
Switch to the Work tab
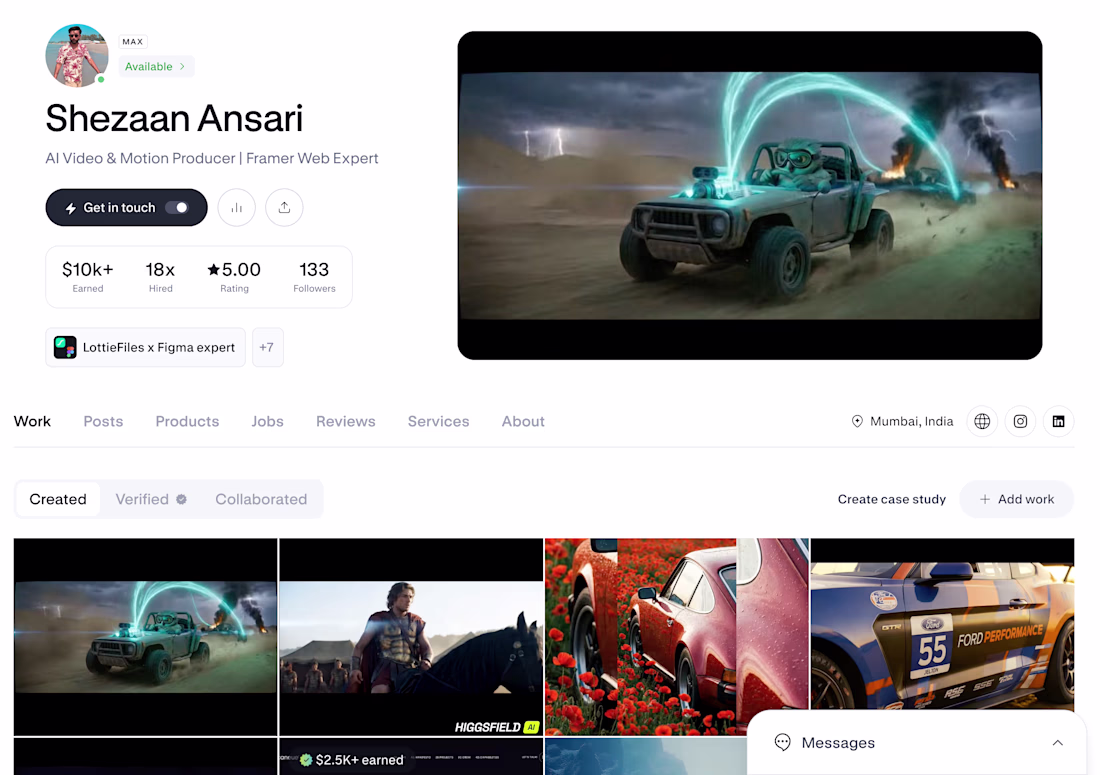click(x=32, y=422)
